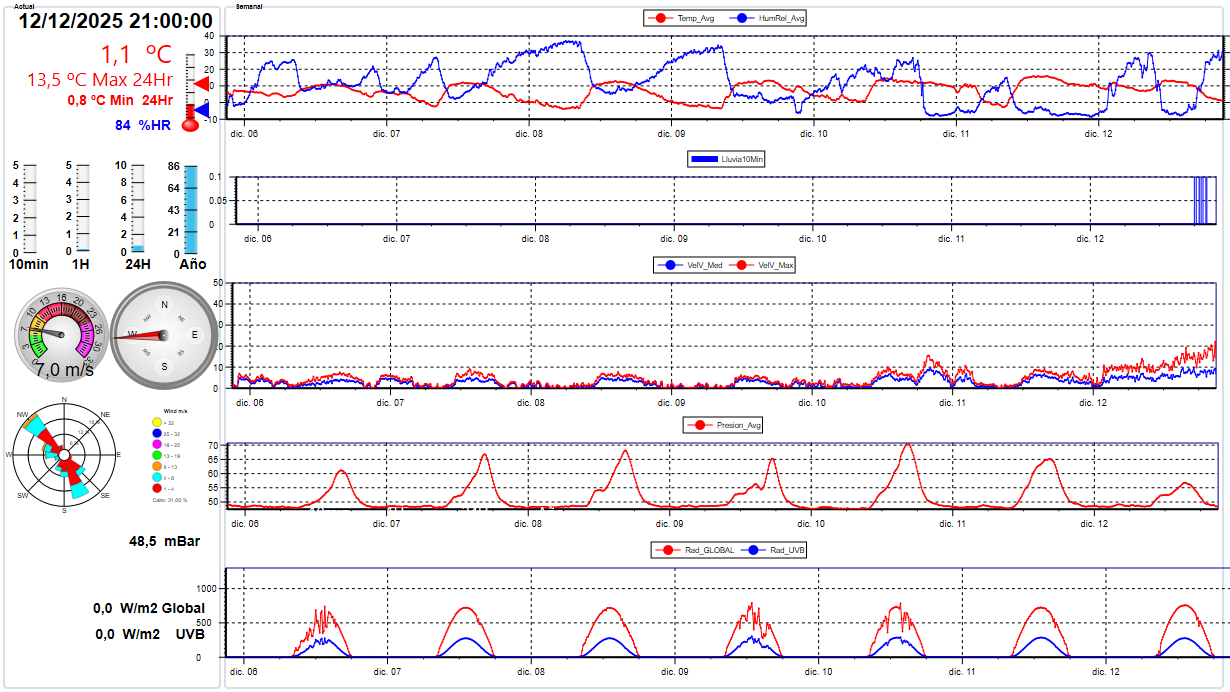This screenshot has height=692, width=1230.
Task: Click the blue Rad_UVB legend marker
Action: coord(753,550)
